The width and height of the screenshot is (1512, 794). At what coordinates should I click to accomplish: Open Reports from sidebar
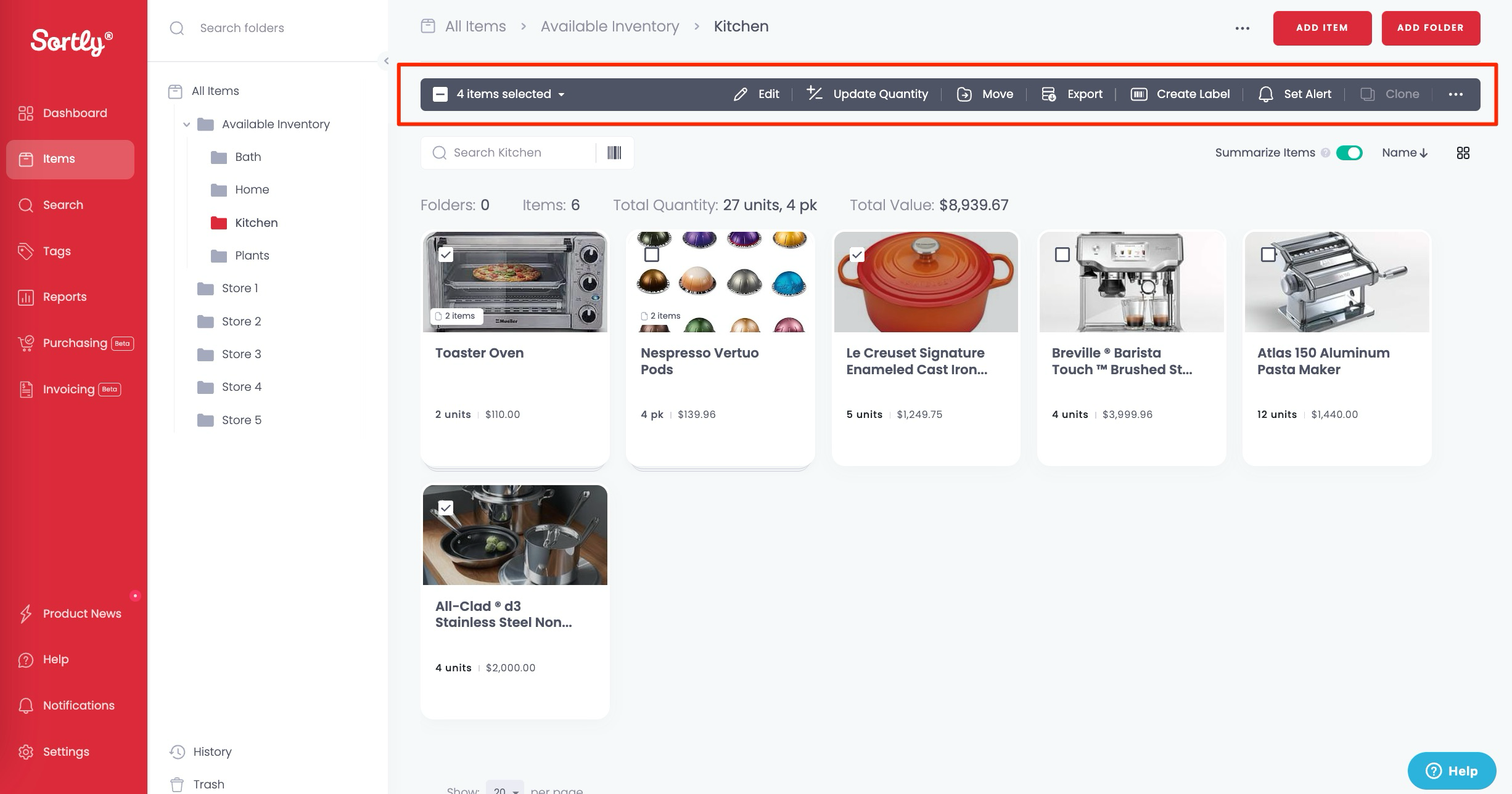[x=52, y=297]
